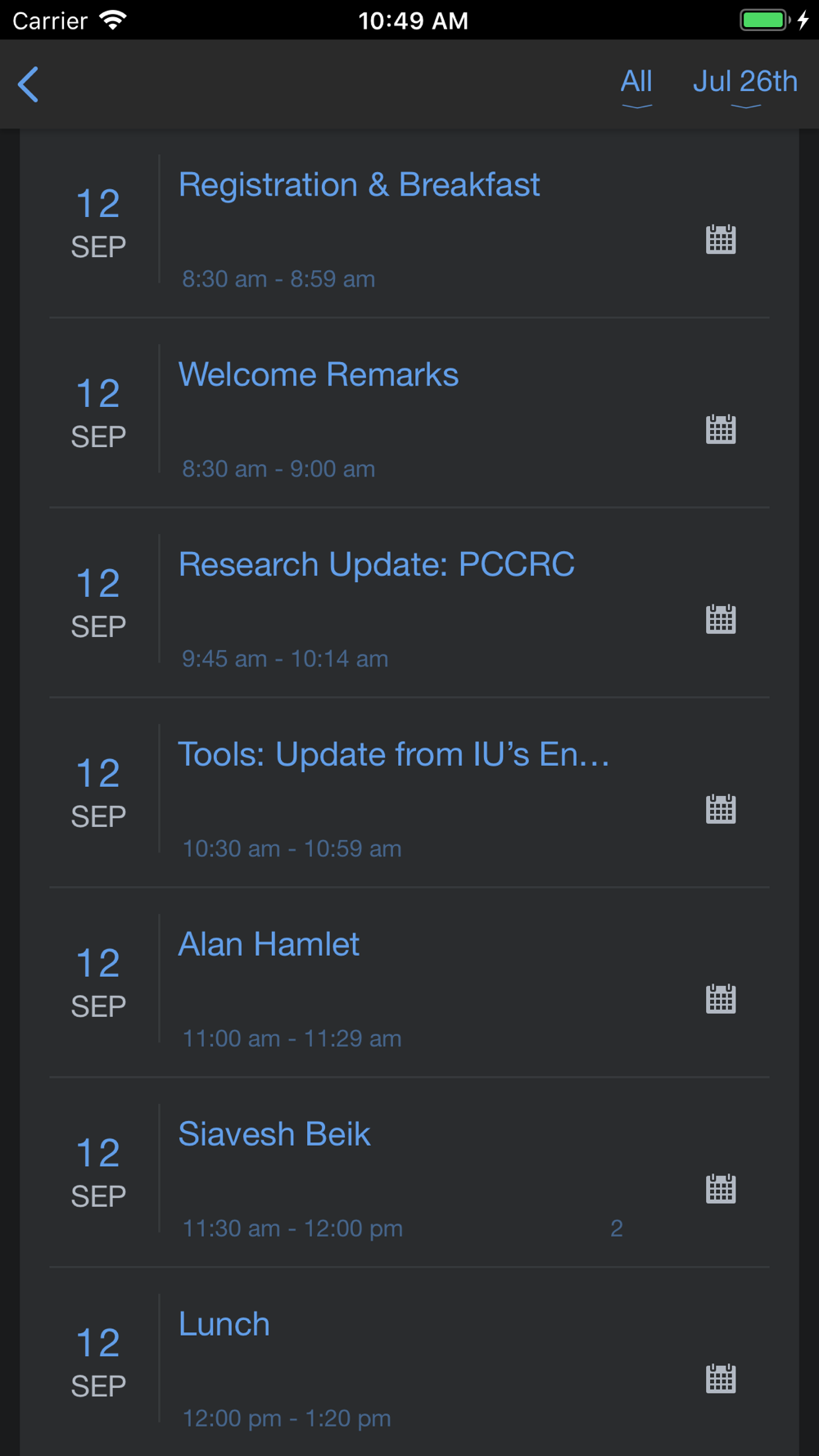Tap the 11:00 am - 11:29 am time slot
The image size is (819, 1456).
pos(292,1038)
